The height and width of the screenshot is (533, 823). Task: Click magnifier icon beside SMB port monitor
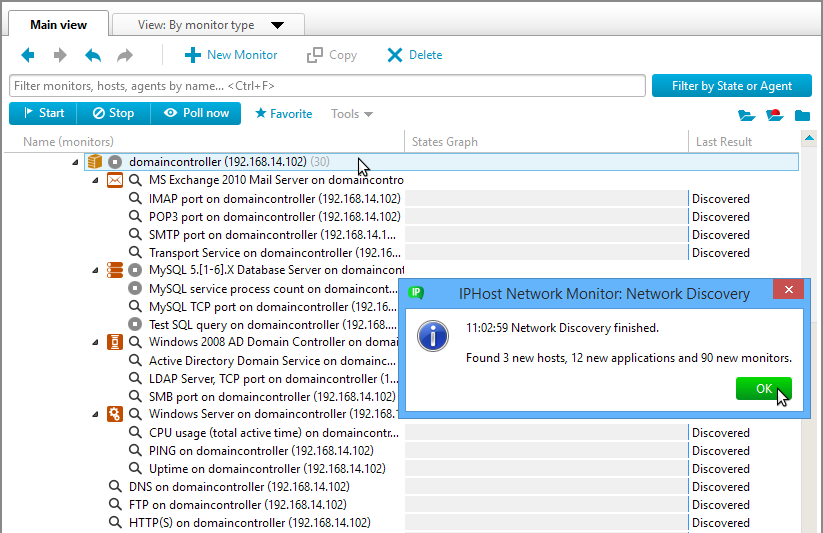pyautogui.click(x=135, y=396)
